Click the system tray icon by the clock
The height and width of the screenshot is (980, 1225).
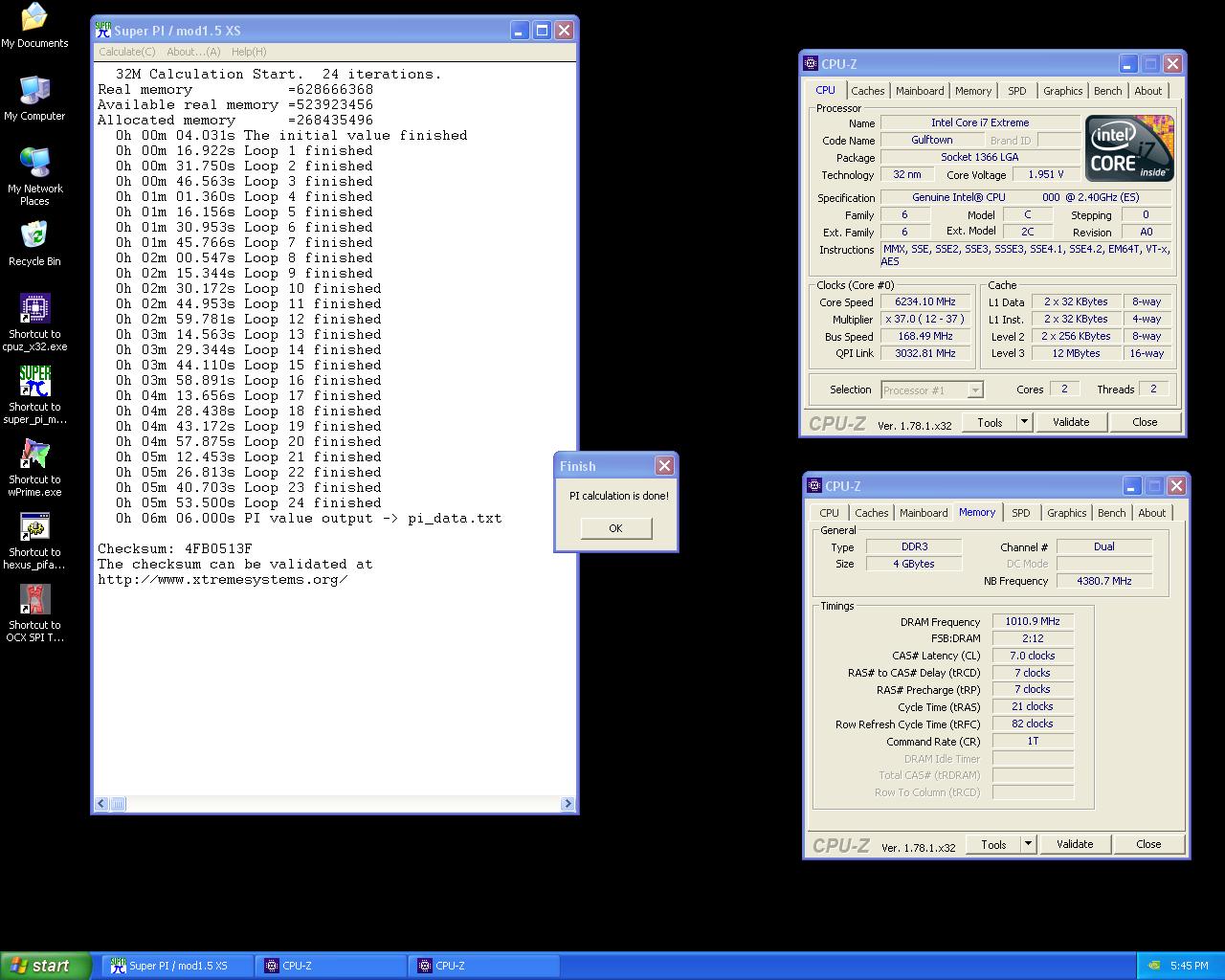[1154, 966]
